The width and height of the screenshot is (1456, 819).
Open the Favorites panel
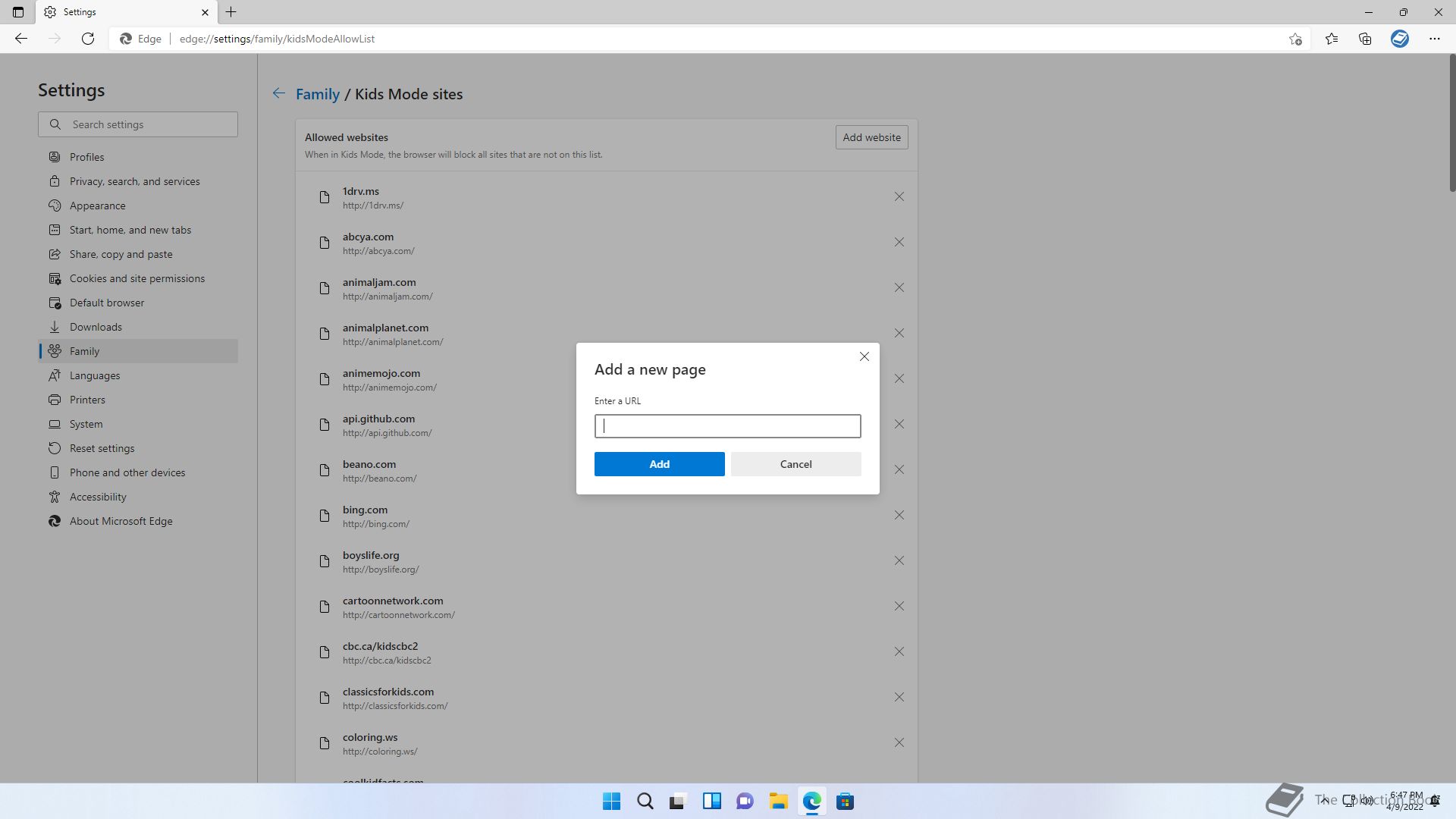pyautogui.click(x=1332, y=39)
